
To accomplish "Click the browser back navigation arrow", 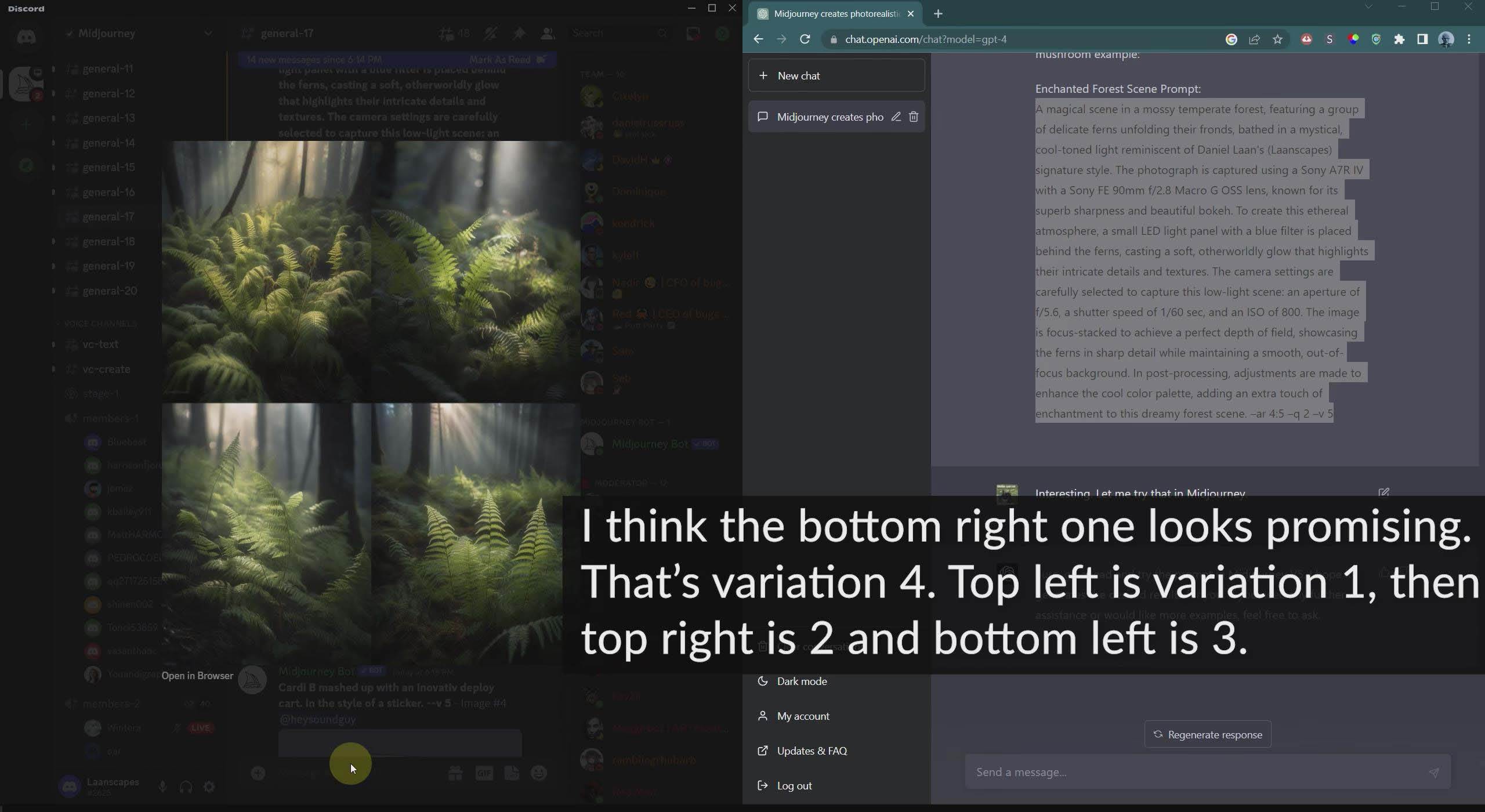I will click(x=758, y=39).
